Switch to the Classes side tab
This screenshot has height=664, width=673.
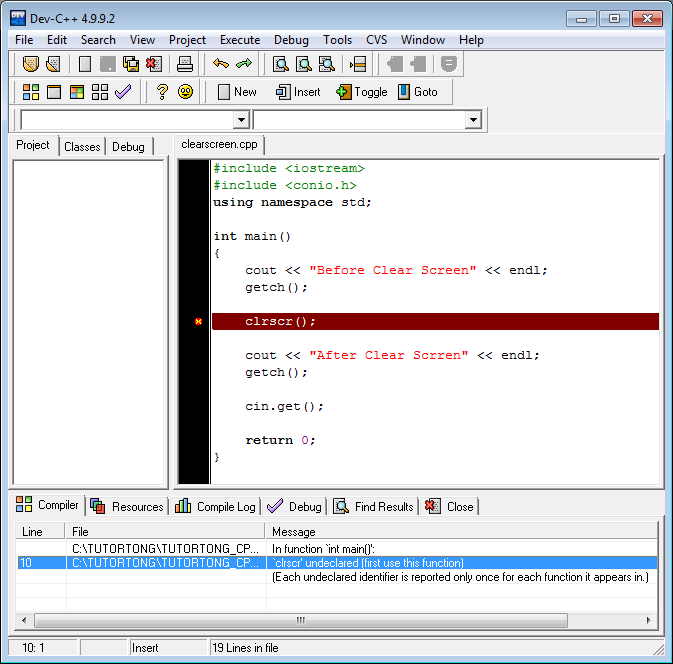(x=82, y=147)
